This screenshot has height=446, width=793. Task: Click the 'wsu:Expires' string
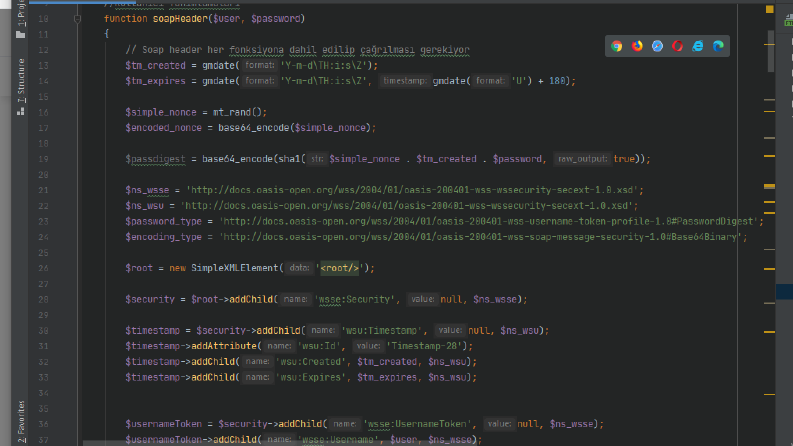point(311,377)
